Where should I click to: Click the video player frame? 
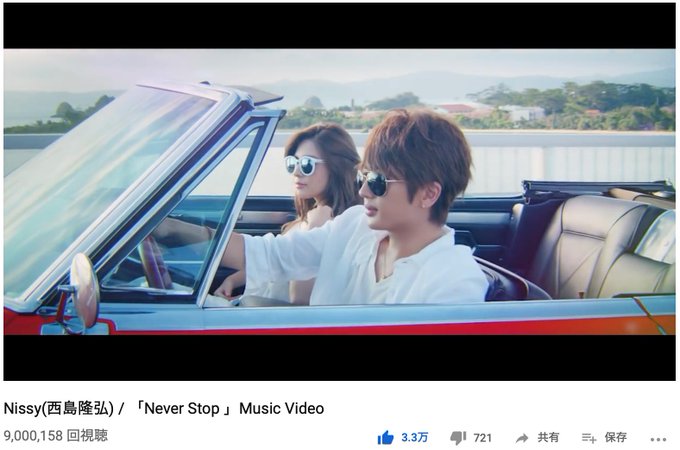[340, 192]
